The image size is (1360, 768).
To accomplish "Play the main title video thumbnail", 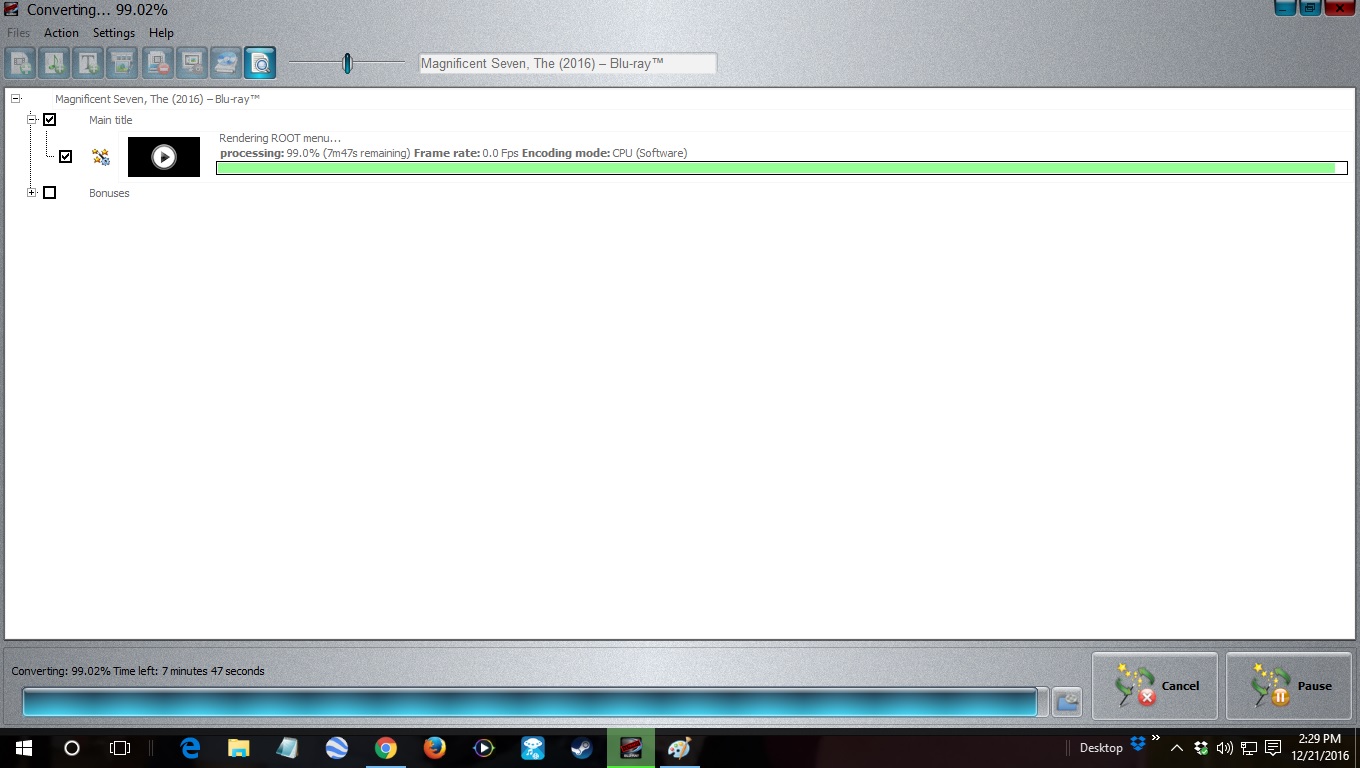I will (x=164, y=157).
